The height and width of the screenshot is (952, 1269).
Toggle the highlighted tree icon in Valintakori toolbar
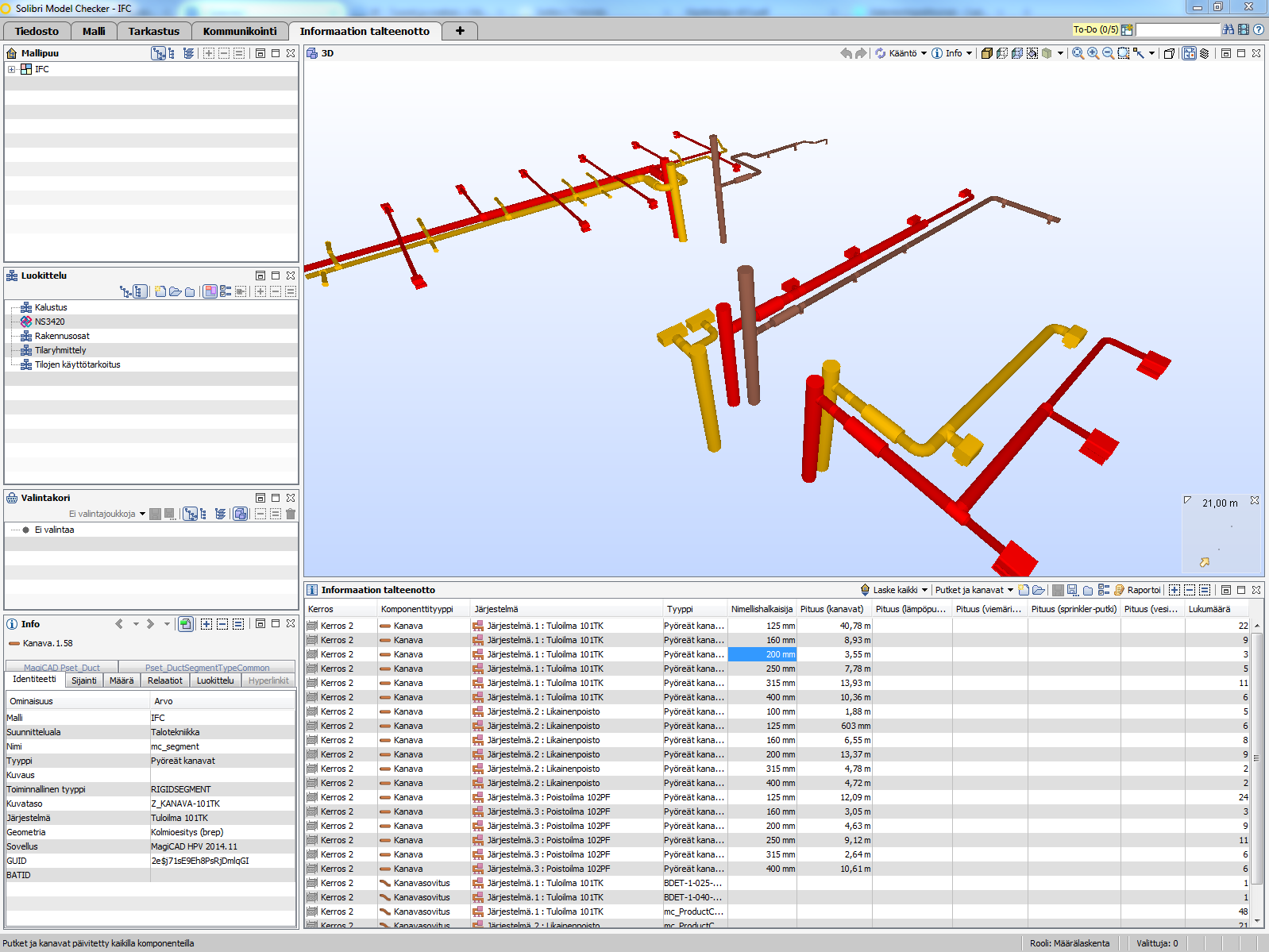coord(191,514)
